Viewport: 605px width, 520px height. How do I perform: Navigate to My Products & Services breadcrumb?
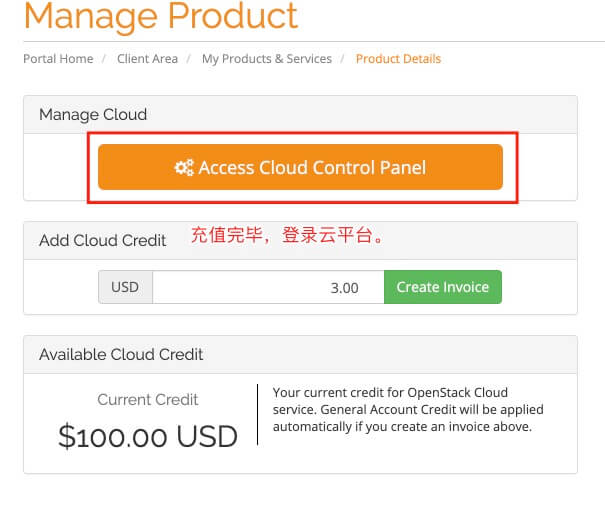(x=267, y=59)
